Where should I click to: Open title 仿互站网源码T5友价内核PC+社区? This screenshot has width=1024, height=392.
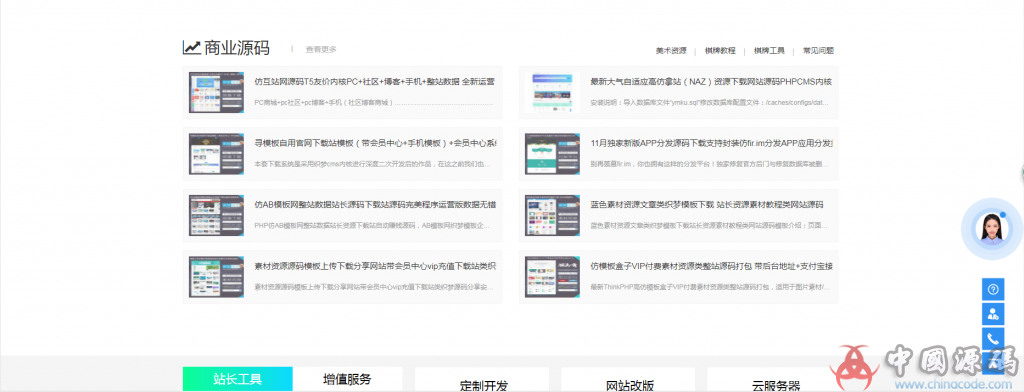[374, 82]
